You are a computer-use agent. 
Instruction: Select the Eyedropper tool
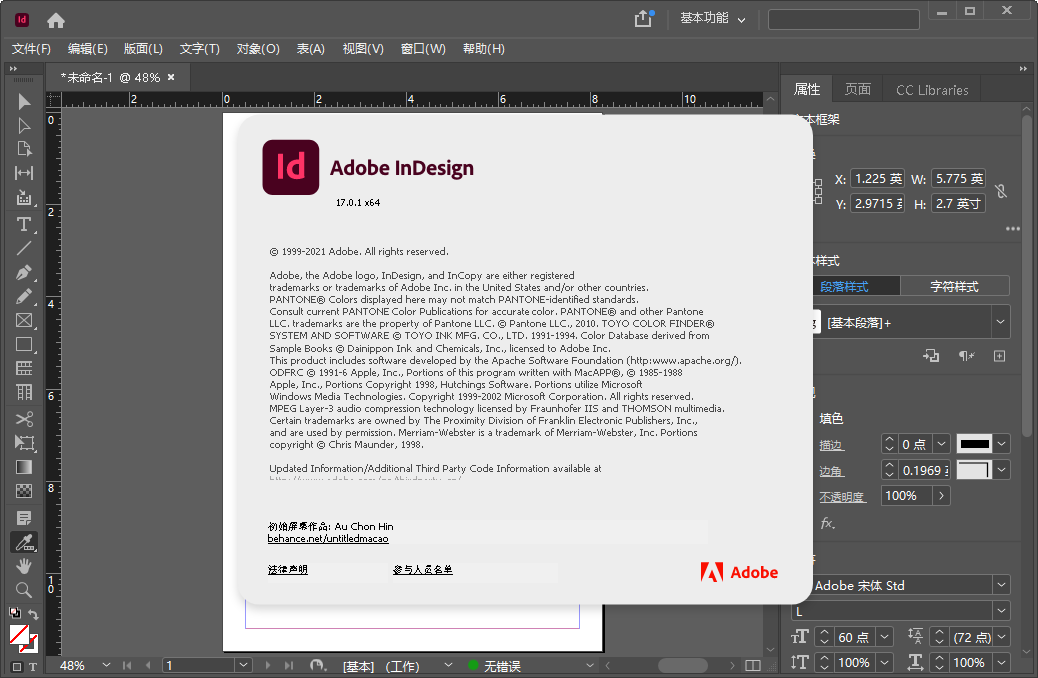(22, 542)
